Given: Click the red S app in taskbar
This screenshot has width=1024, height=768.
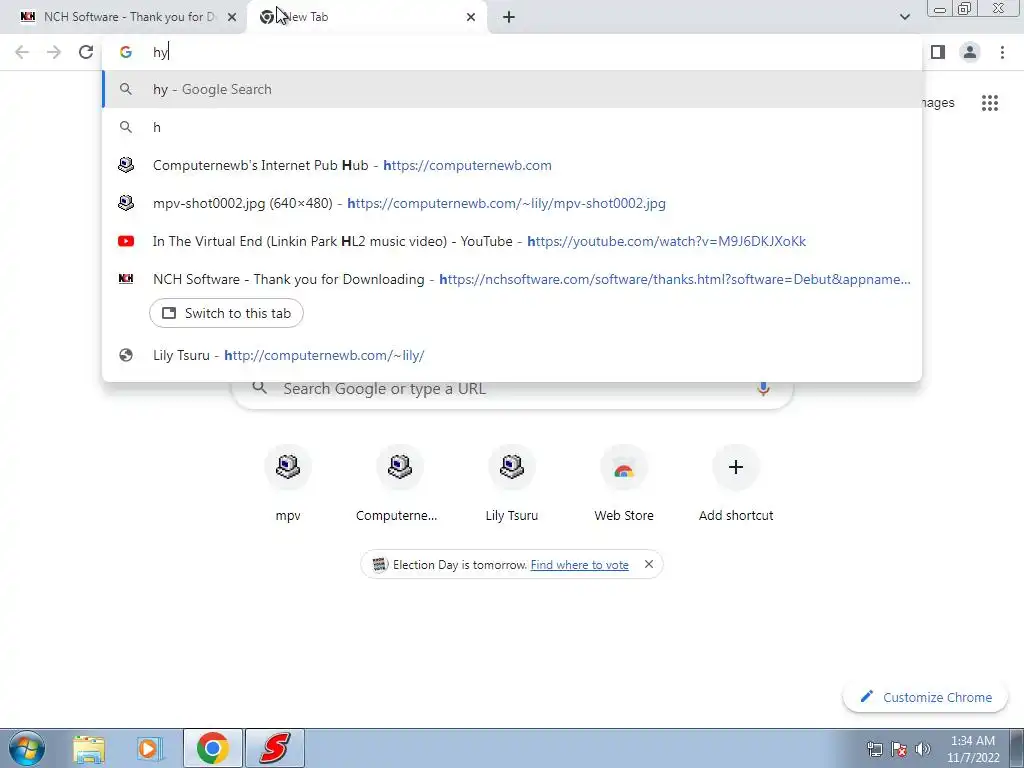Looking at the screenshot, I should tap(275, 748).
